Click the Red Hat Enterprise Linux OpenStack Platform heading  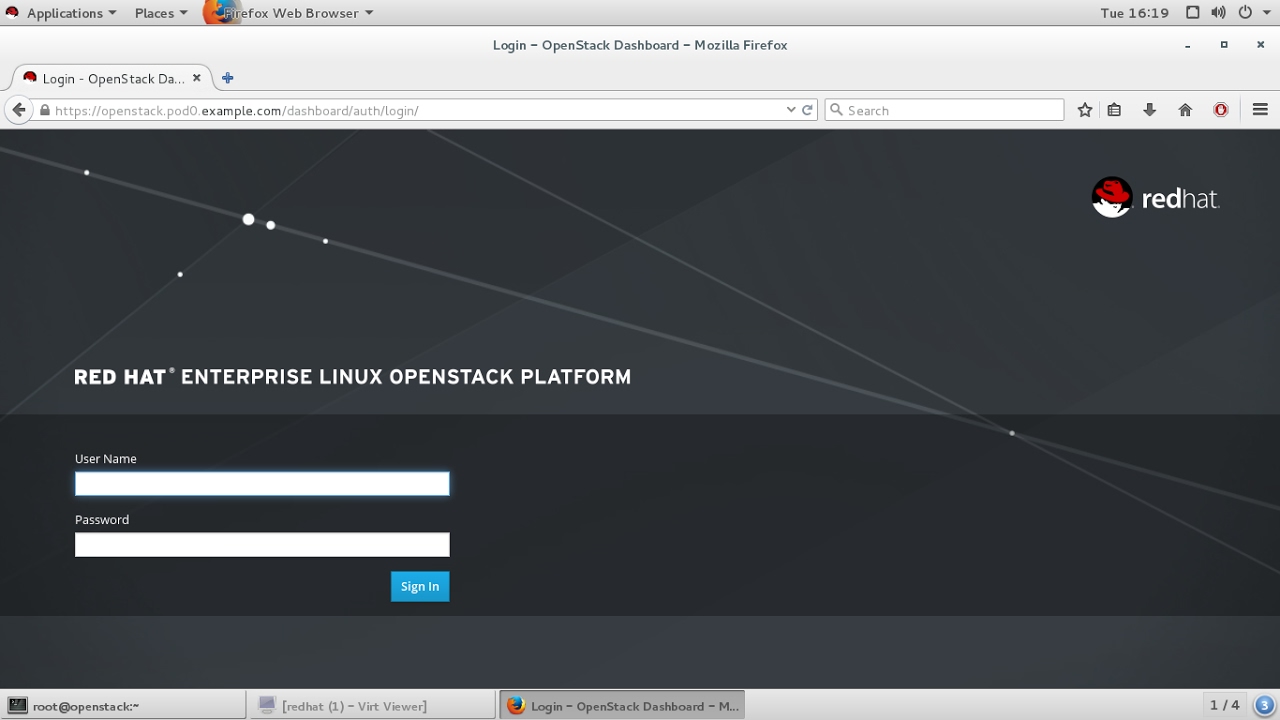point(353,377)
